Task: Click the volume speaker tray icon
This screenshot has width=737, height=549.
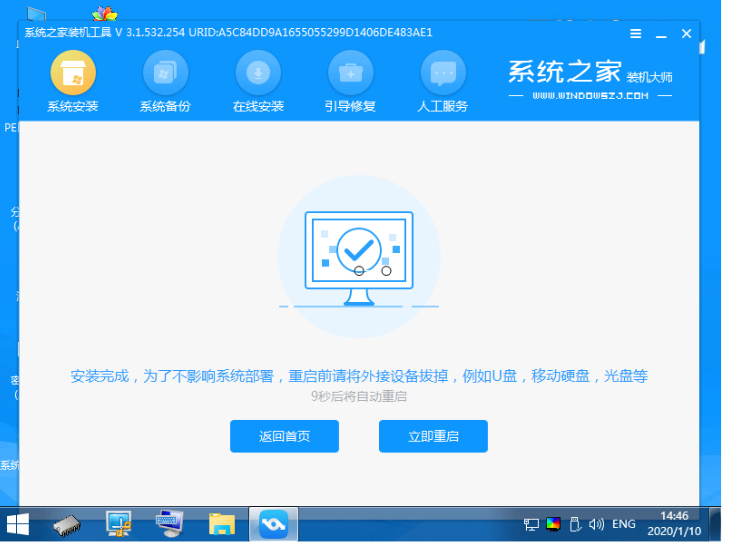Action: tap(596, 524)
